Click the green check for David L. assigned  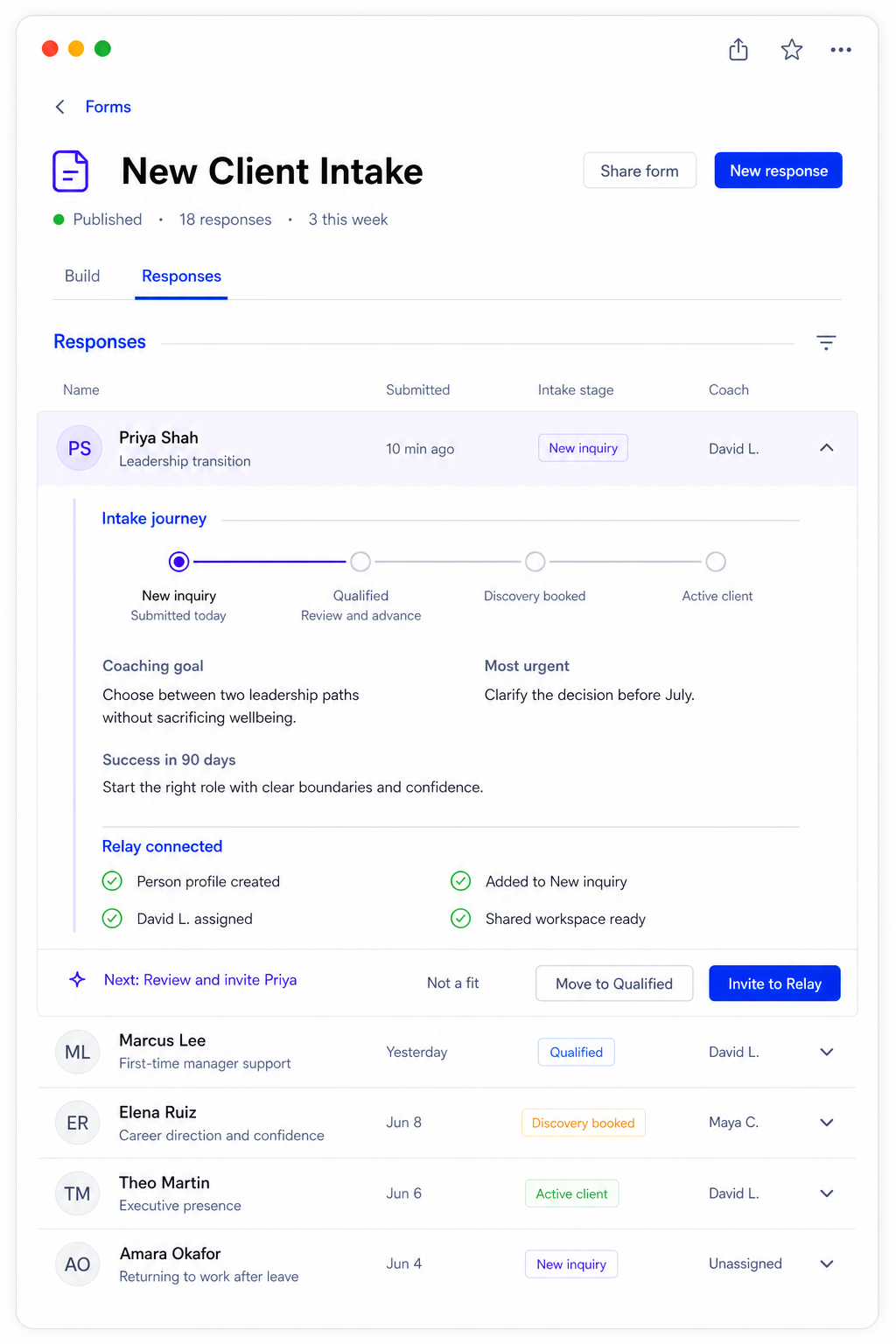pyautogui.click(x=112, y=918)
